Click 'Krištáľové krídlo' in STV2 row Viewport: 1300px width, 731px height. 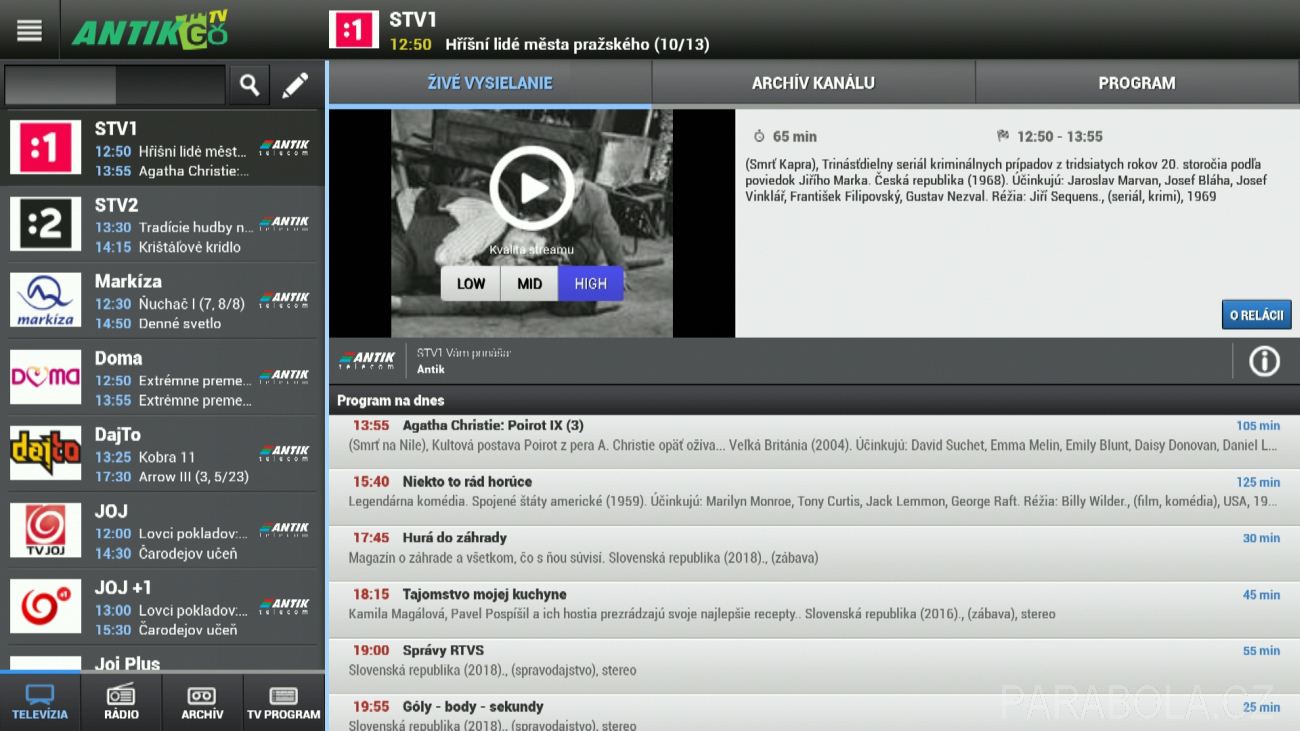tap(190, 247)
